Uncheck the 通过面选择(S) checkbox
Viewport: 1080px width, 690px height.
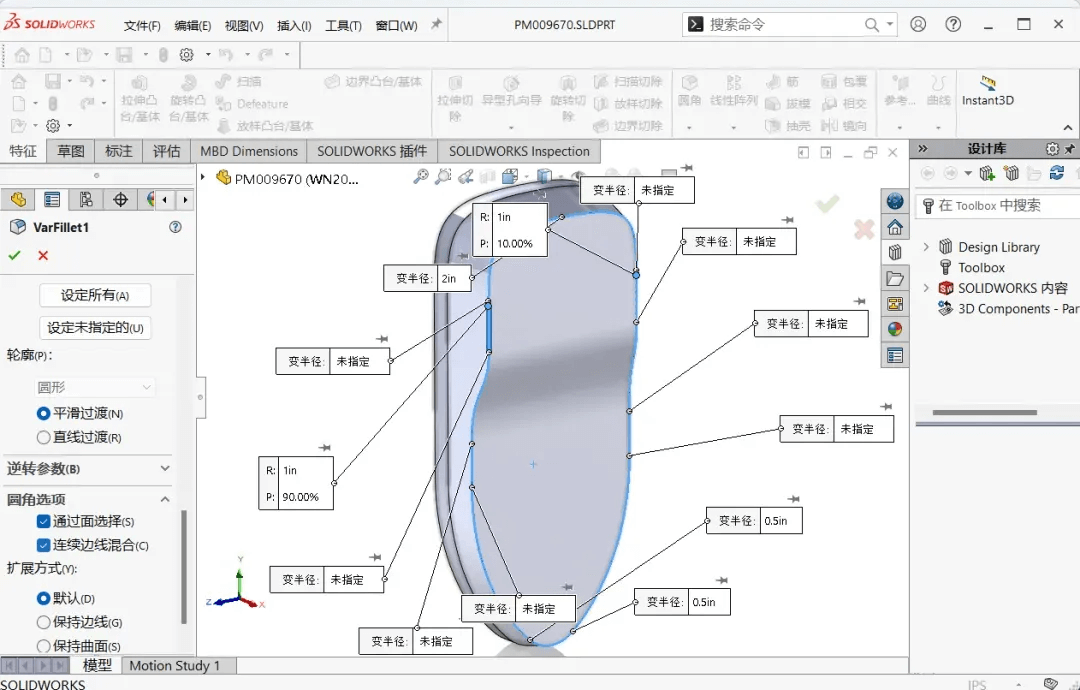42,520
